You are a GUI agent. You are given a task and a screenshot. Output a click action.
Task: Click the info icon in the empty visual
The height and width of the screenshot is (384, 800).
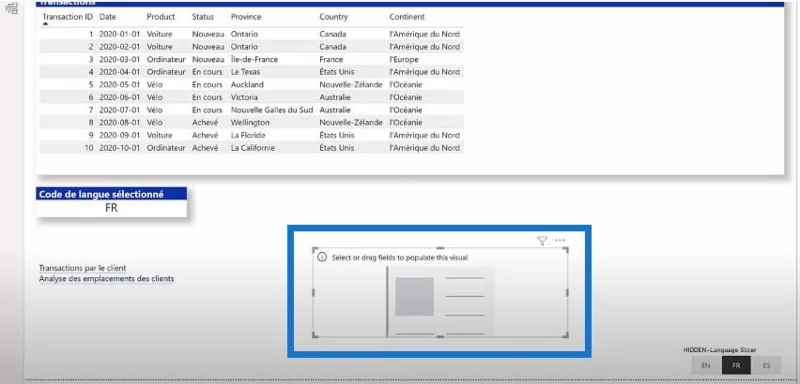322,258
